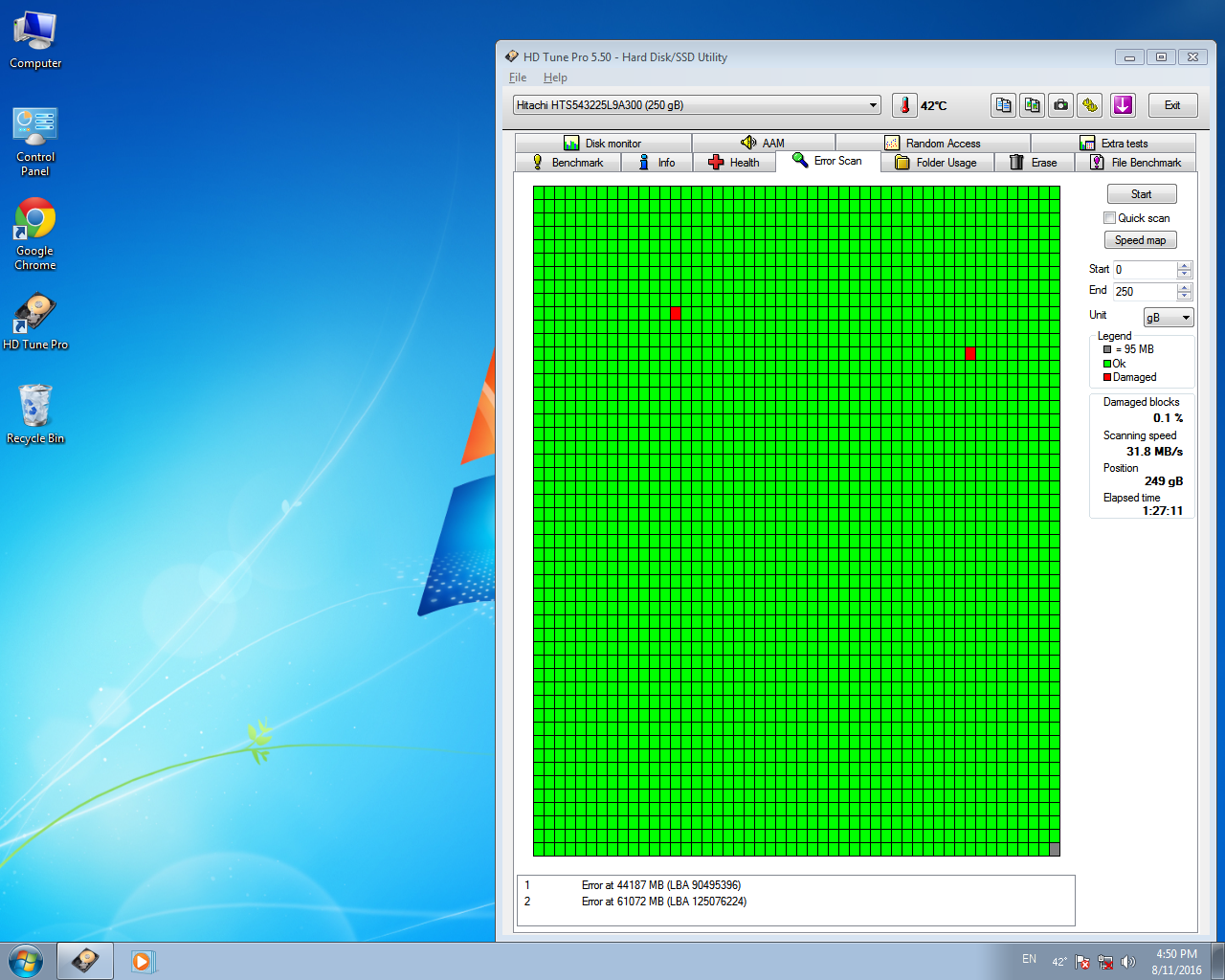Decrease the Start value with down arrow
Image resolution: width=1225 pixels, height=980 pixels.
(x=1185, y=274)
